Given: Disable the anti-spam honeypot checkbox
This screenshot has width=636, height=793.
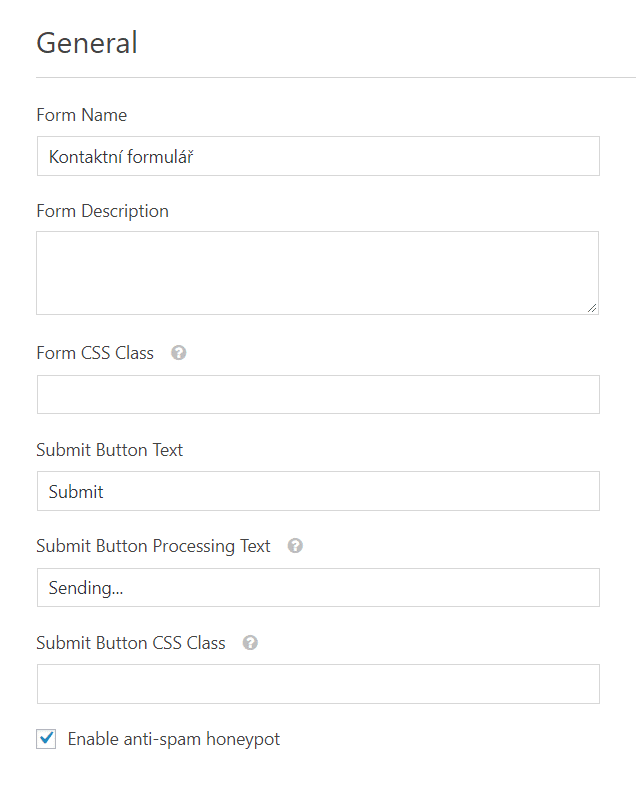Looking at the screenshot, I should [x=46, y=739].
